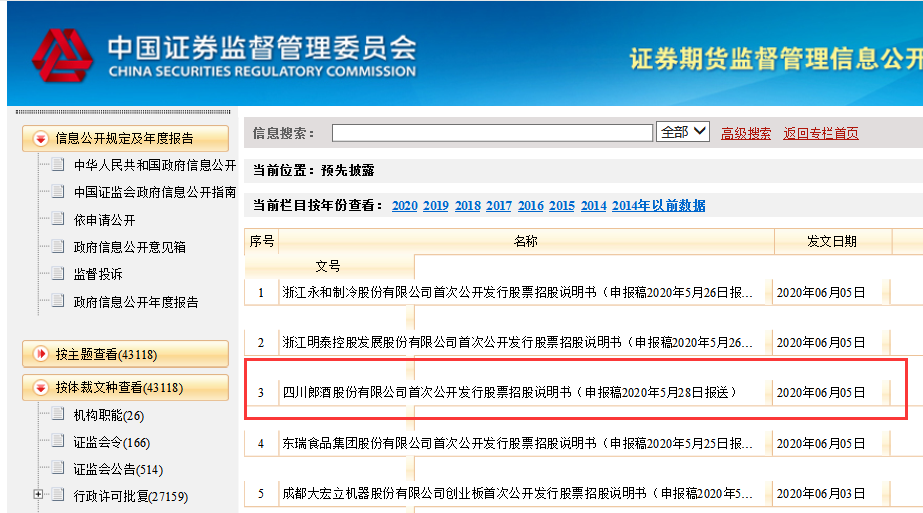The image size is (923, 513).
Task: Click document icon beside 证监会公告(514)
Action: pos(58,468)
